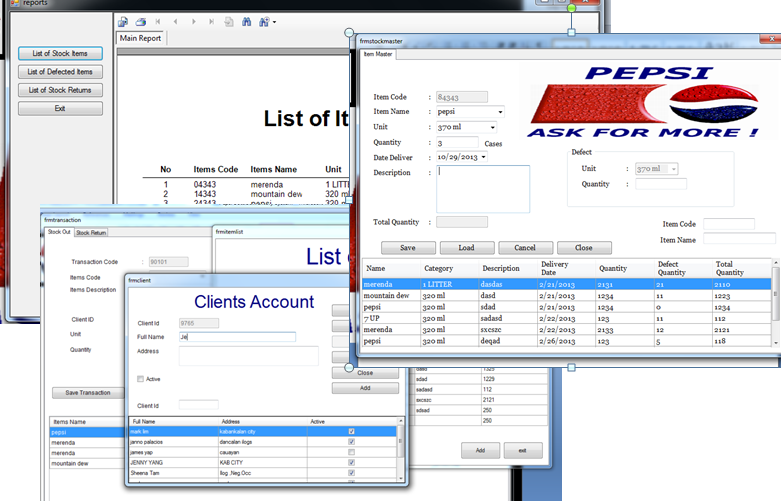The image size is (781, 501).
Task: Click the Total Quantity column header
Action: (741, 268)
